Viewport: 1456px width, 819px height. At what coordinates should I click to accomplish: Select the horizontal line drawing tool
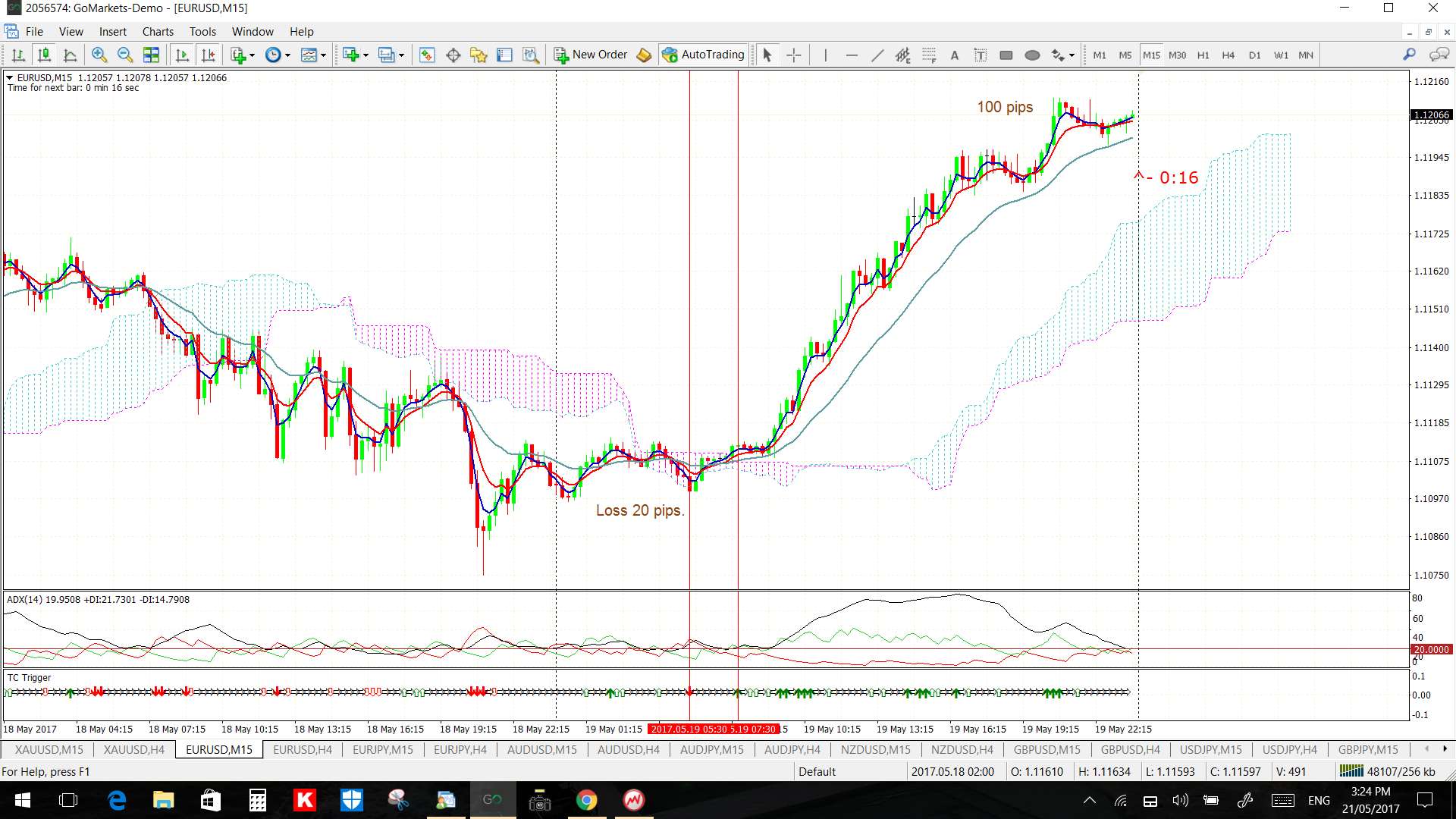[x=851, y=55]
